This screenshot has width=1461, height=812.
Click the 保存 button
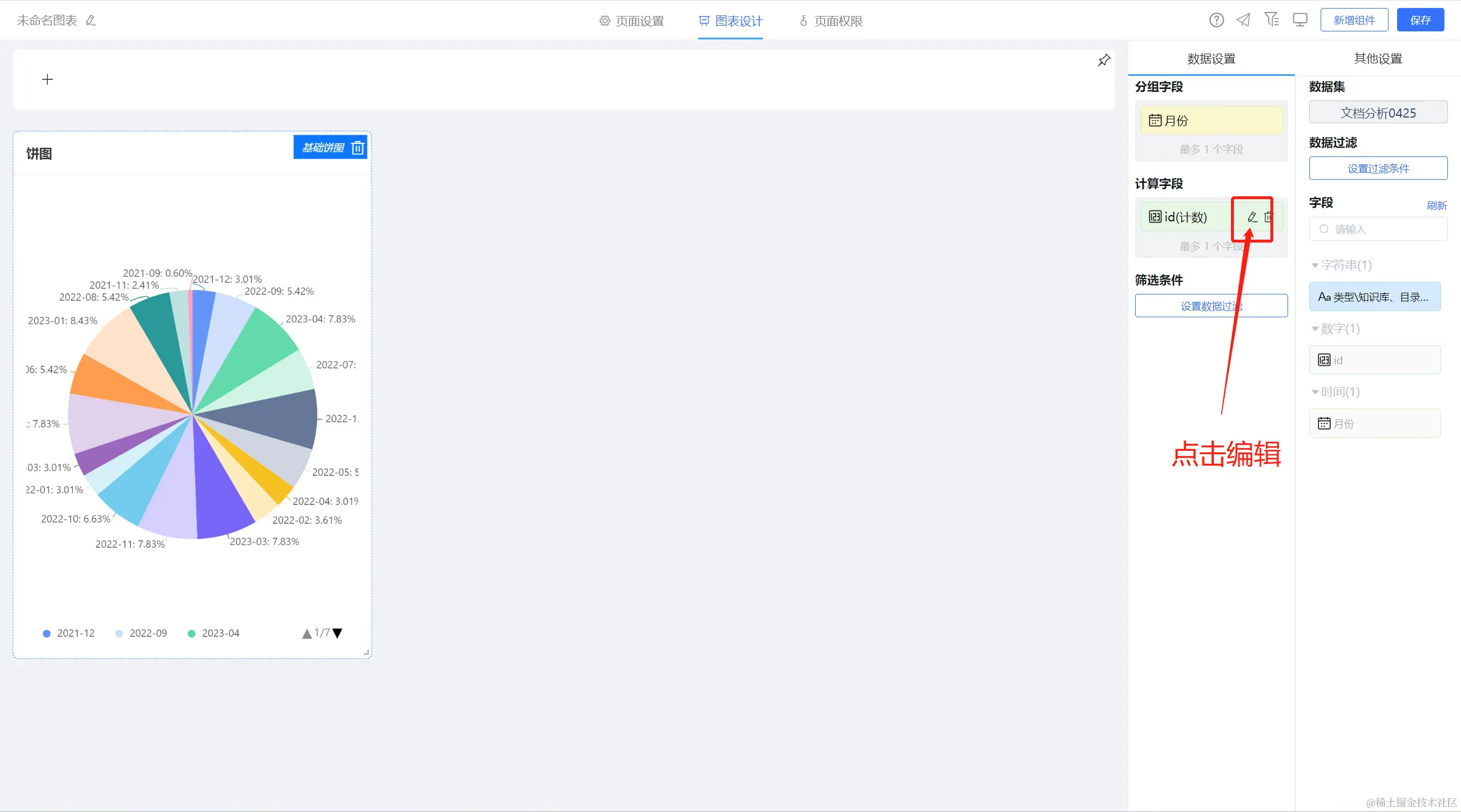pyautogui.click(x=1420, y=21)
